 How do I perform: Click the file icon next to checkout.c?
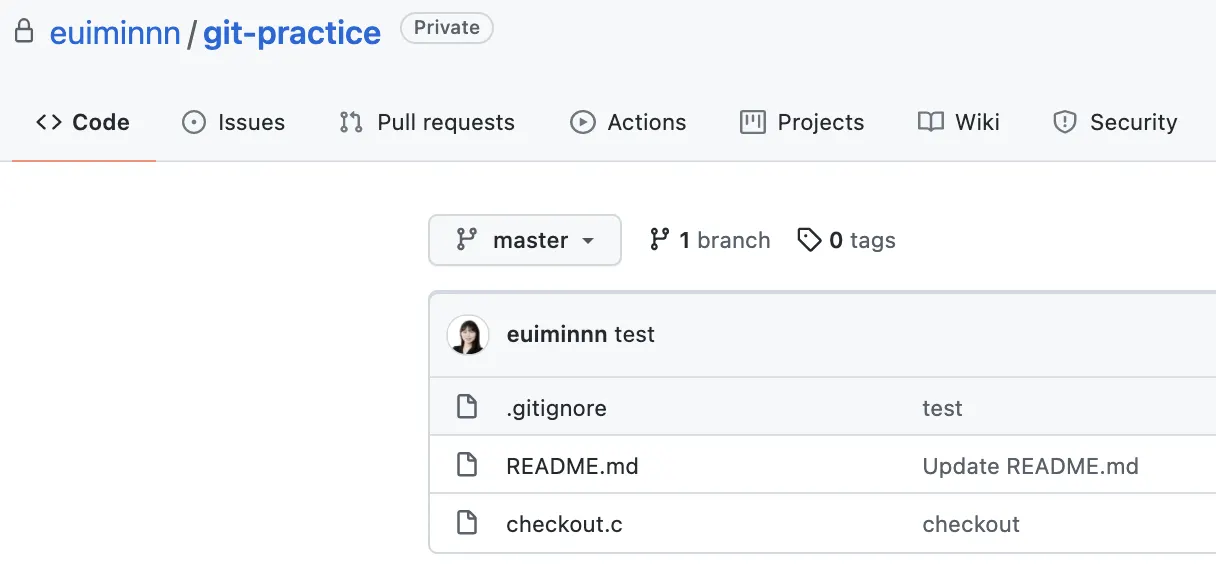pos(466,523)
